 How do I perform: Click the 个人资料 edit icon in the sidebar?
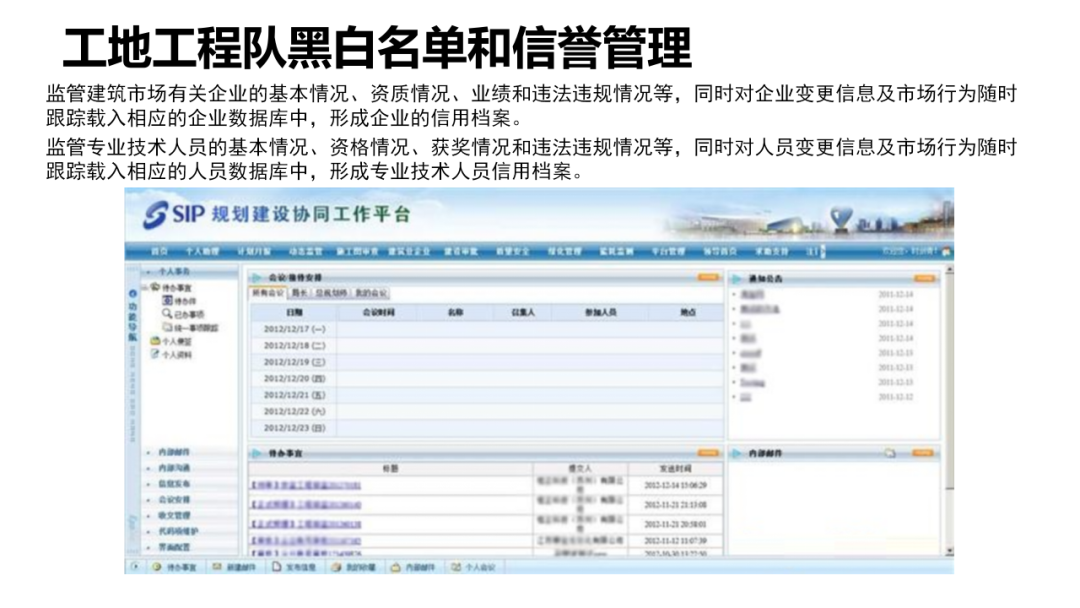pos(154,355)
